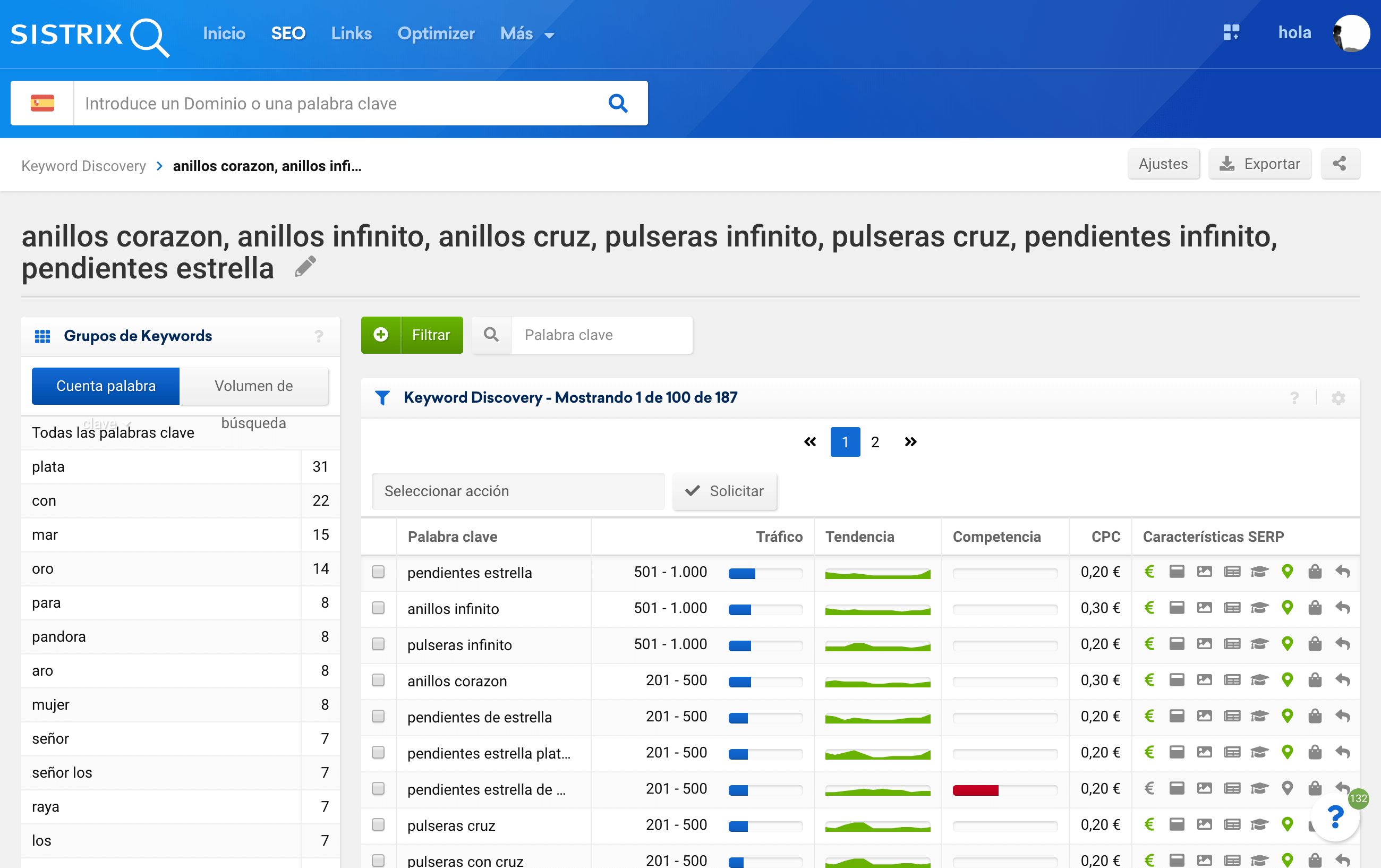Click the Ajustes button
This screenshot has width=1381, height=868.
click(1163, 163)
